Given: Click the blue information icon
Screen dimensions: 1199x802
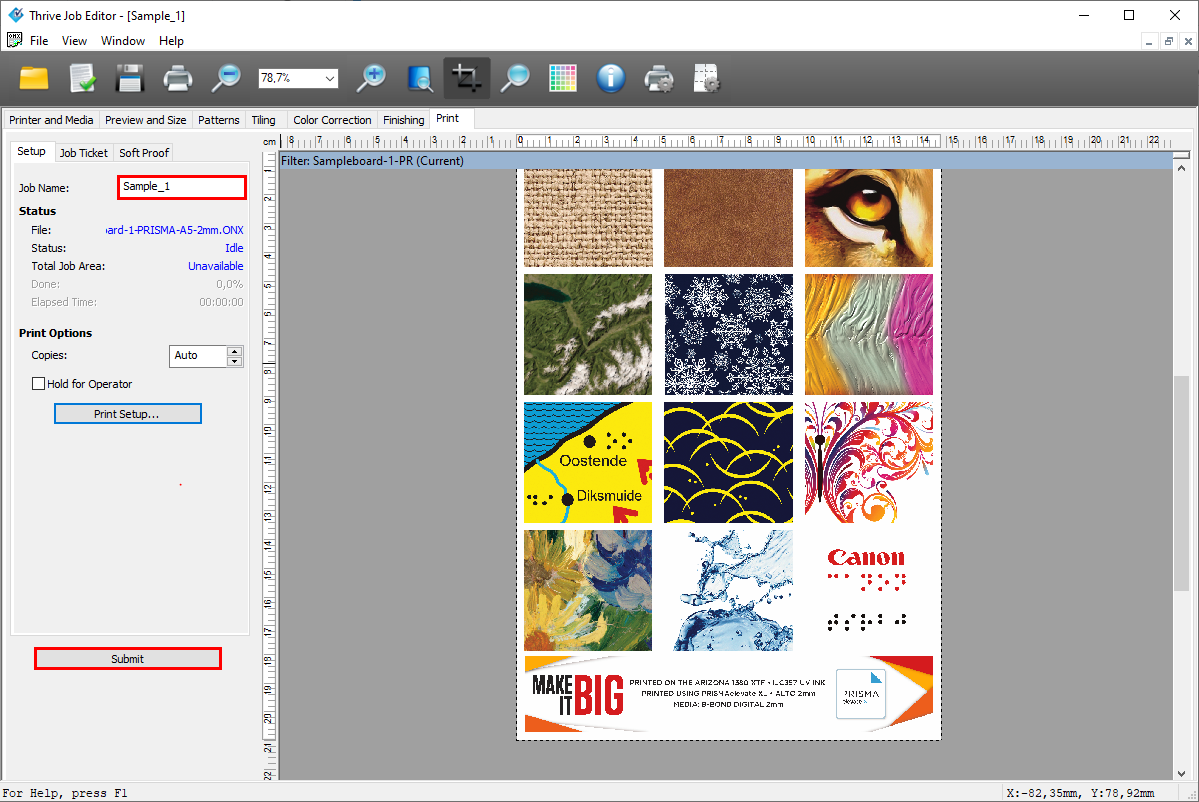Looking at the screenshot, I should 610,78.
